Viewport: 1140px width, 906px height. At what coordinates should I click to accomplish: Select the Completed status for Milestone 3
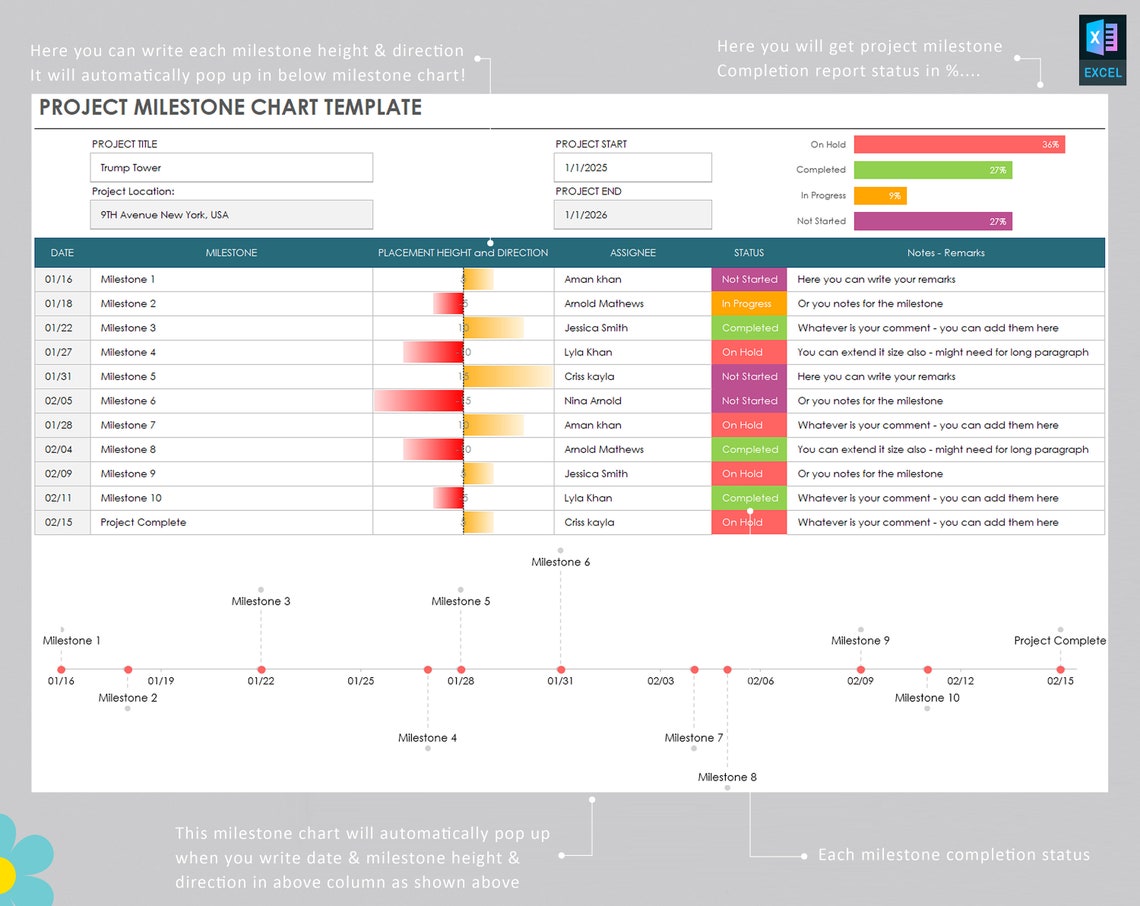tap(748, 327)
